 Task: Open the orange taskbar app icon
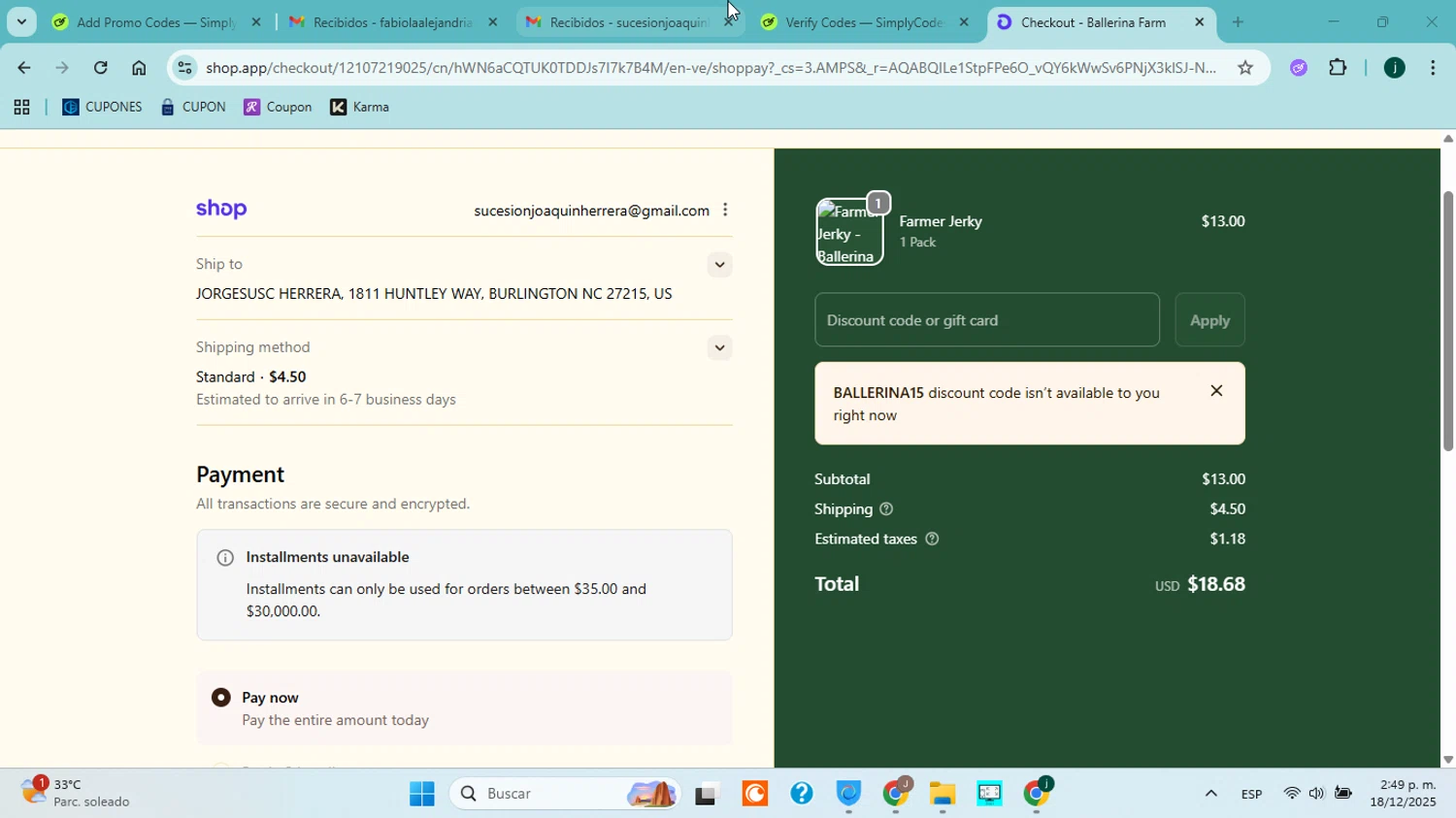coord(754,794)
